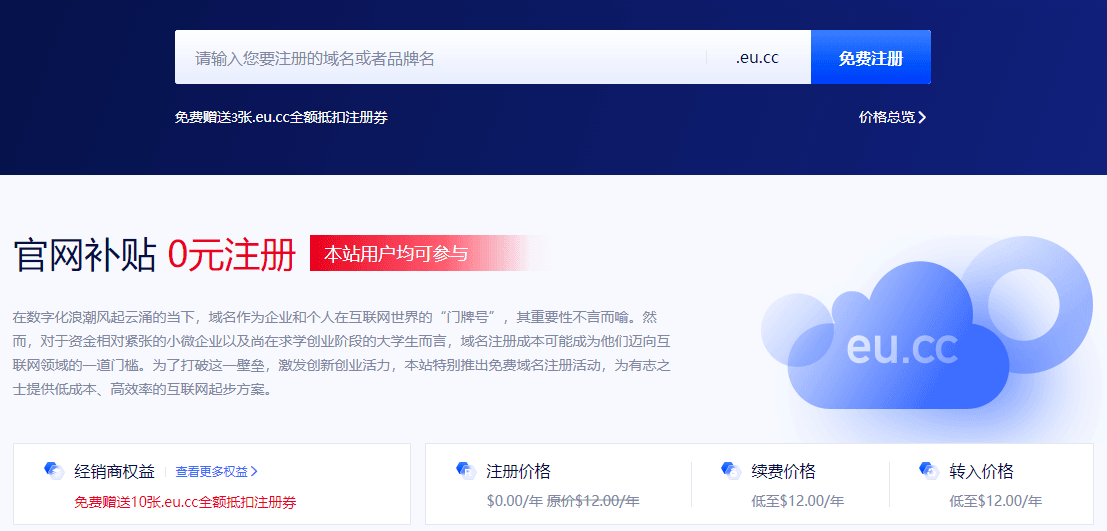Viewport: 1107px width, 531px height.
Task: Click the chevron after 查看更多权益
Action: coord(254,472)
